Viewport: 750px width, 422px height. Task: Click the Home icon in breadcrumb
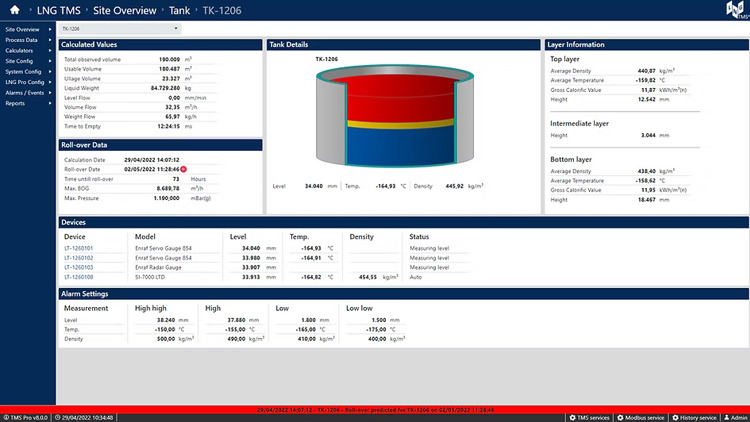(14, 10)
